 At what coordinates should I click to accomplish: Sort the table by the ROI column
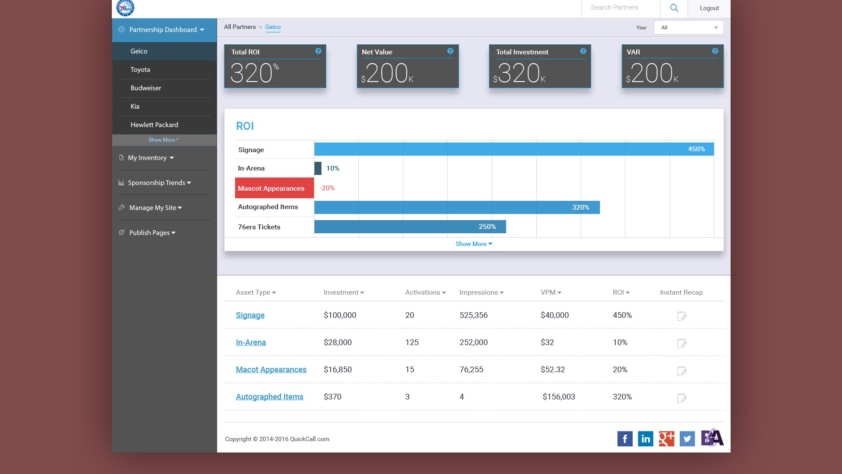point(621,293)
